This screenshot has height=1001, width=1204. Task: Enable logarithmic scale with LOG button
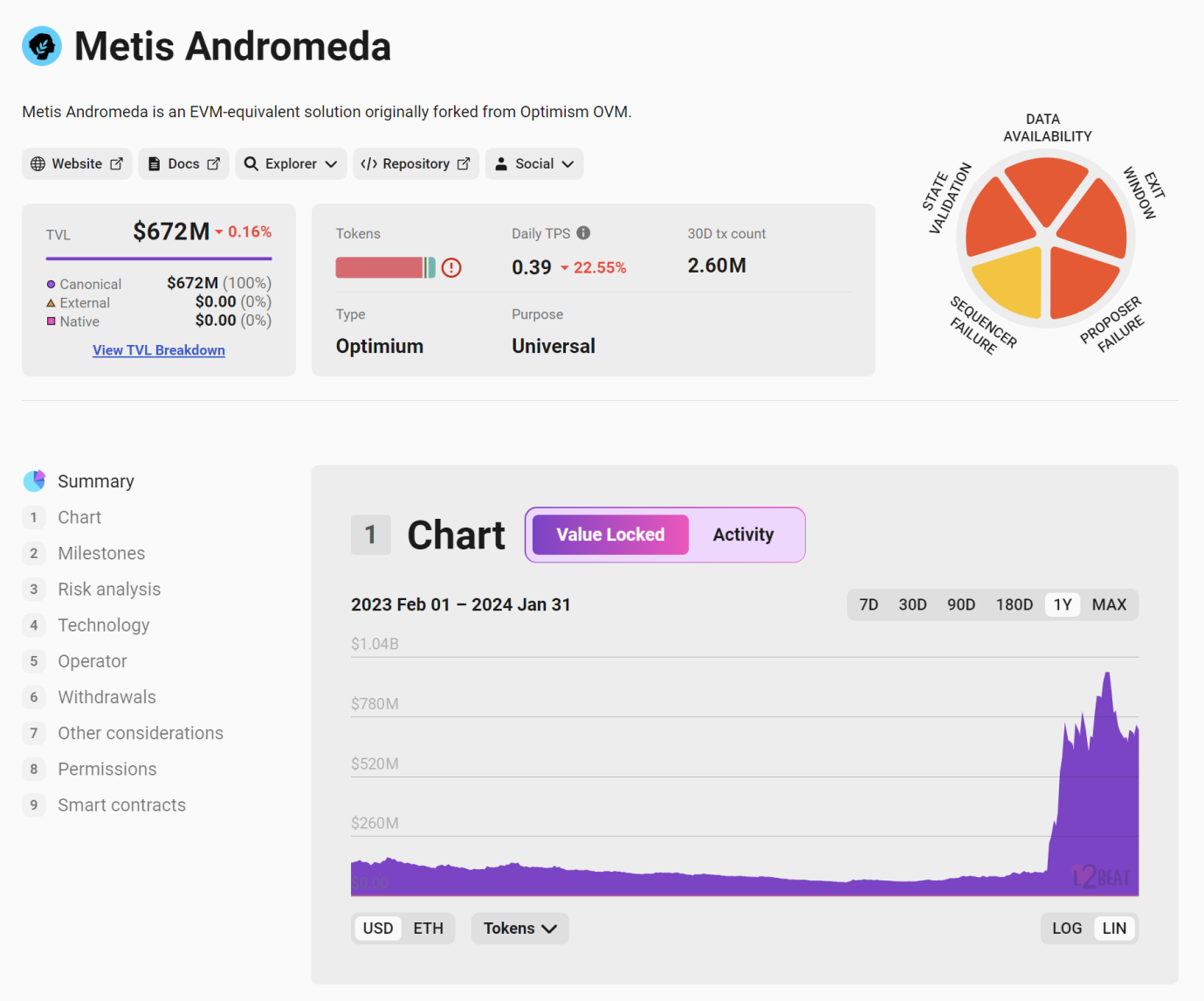click(x=1066, y=928)
